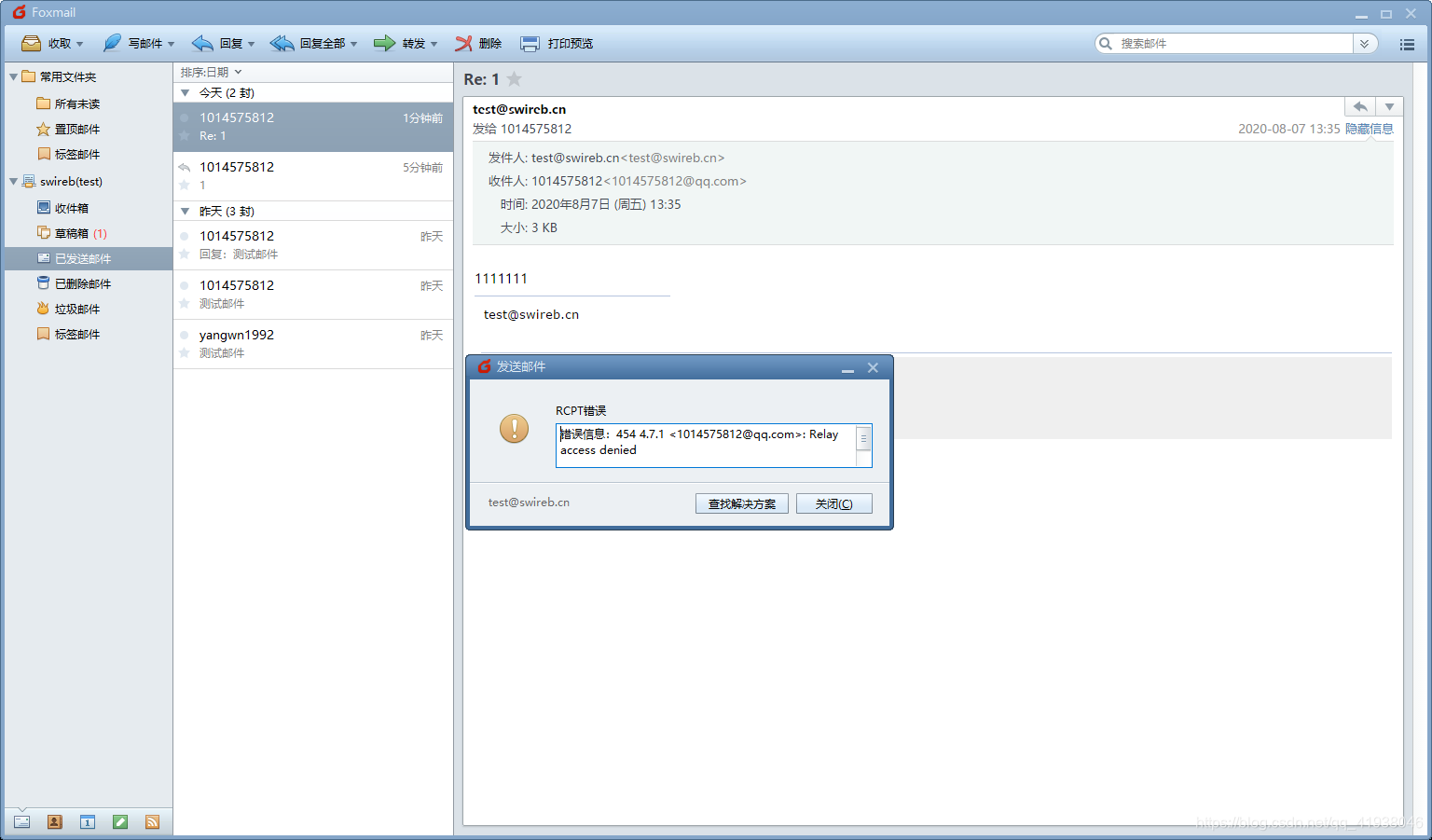Image resolution: width=1432 pixels, height=840 pixels.
Task: Star the Re: 1 message in list
Action: point(185,136)
